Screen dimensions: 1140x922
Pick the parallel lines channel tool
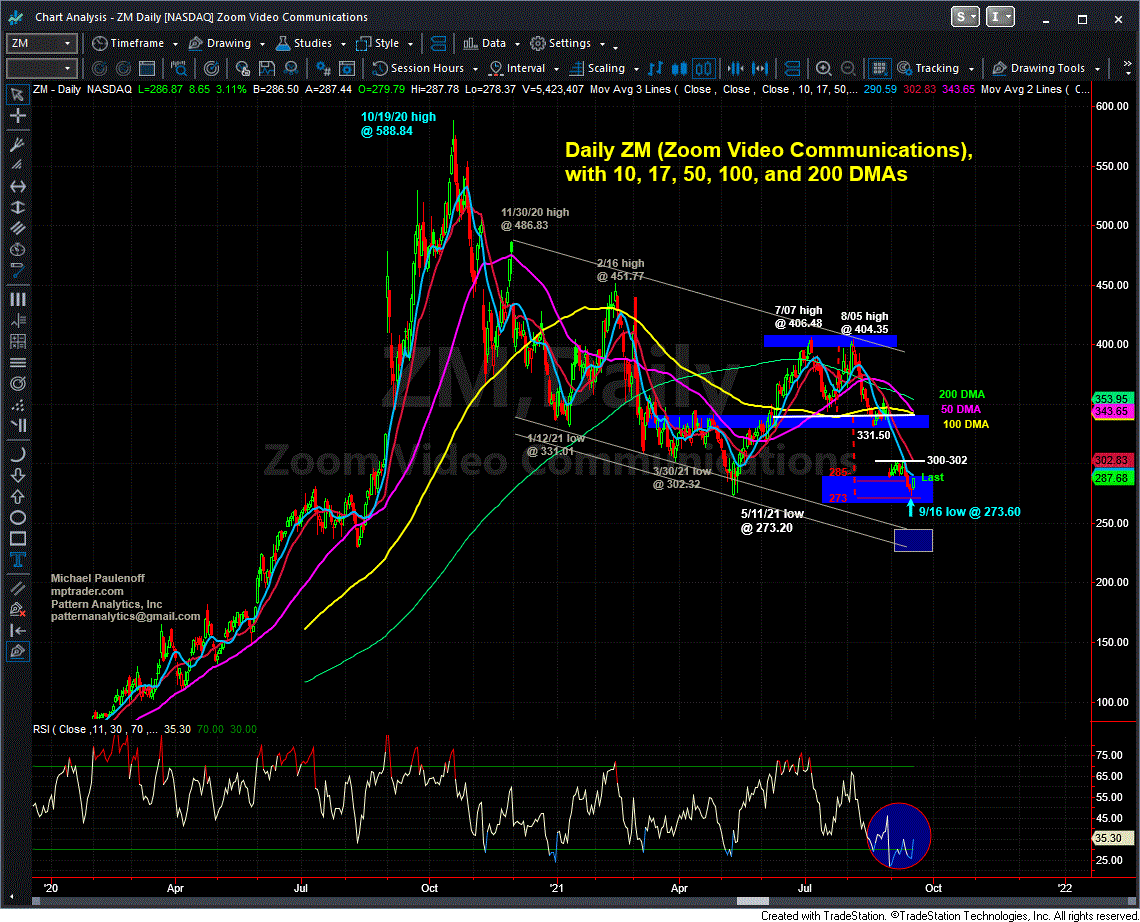17,228
